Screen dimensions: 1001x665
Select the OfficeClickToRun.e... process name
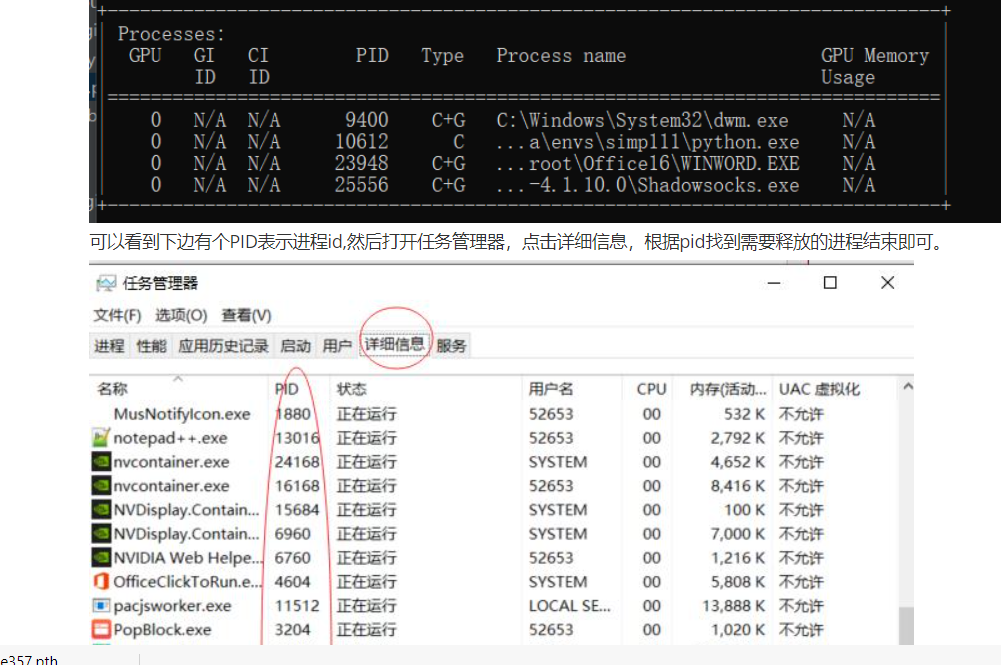click(188, 581)
